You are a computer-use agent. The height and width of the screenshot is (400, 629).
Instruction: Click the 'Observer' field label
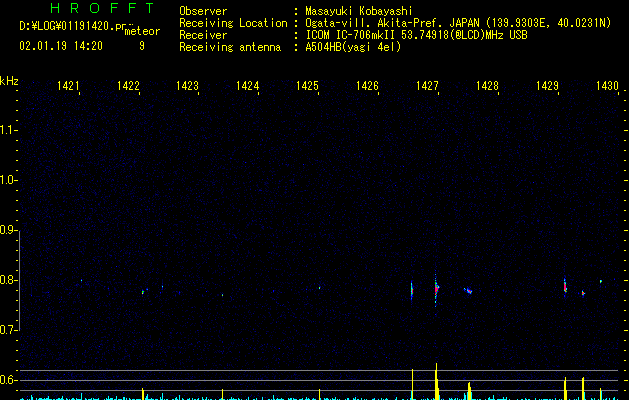(x=203, y=11)
